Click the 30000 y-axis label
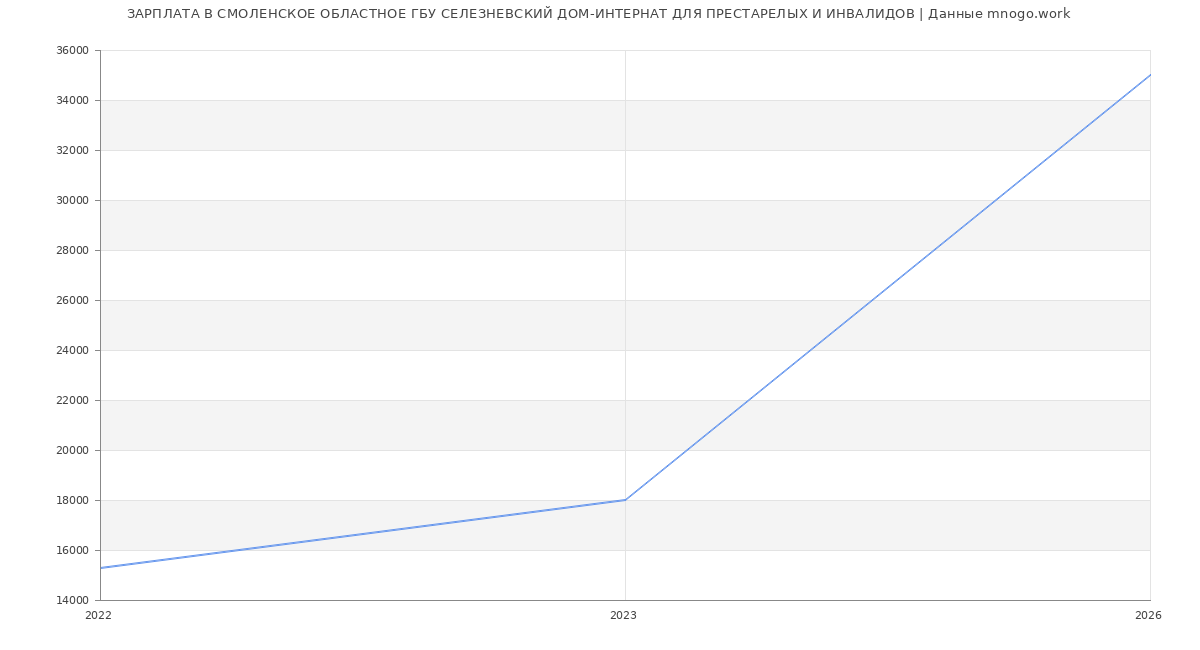The width and height of the screenshot is (1200, 650). [x=72, y=201]
